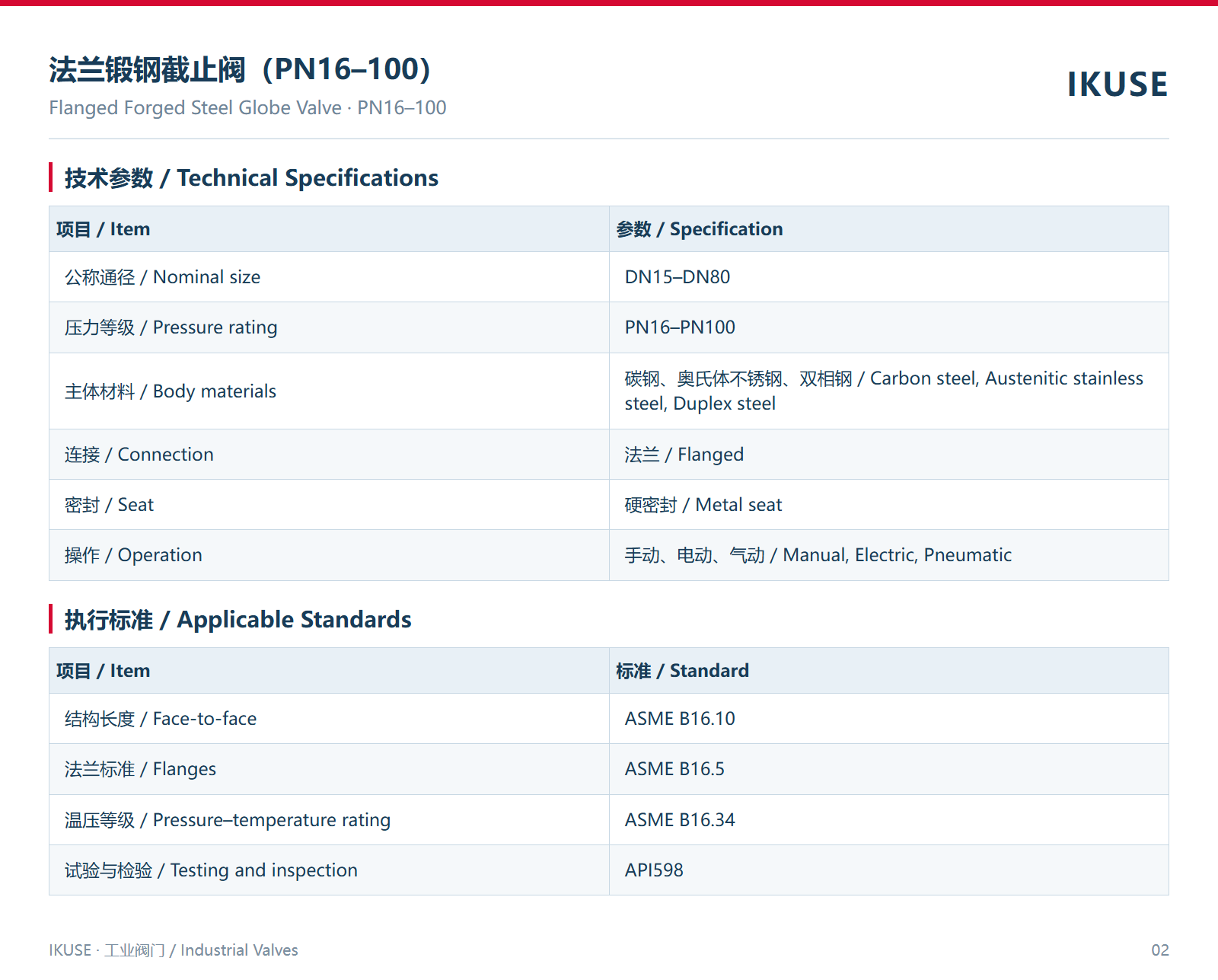This screenshot has width=1218, height=980.
Task: Select the Connection row label
Action: pyautogui.click(x=139, y=455)
